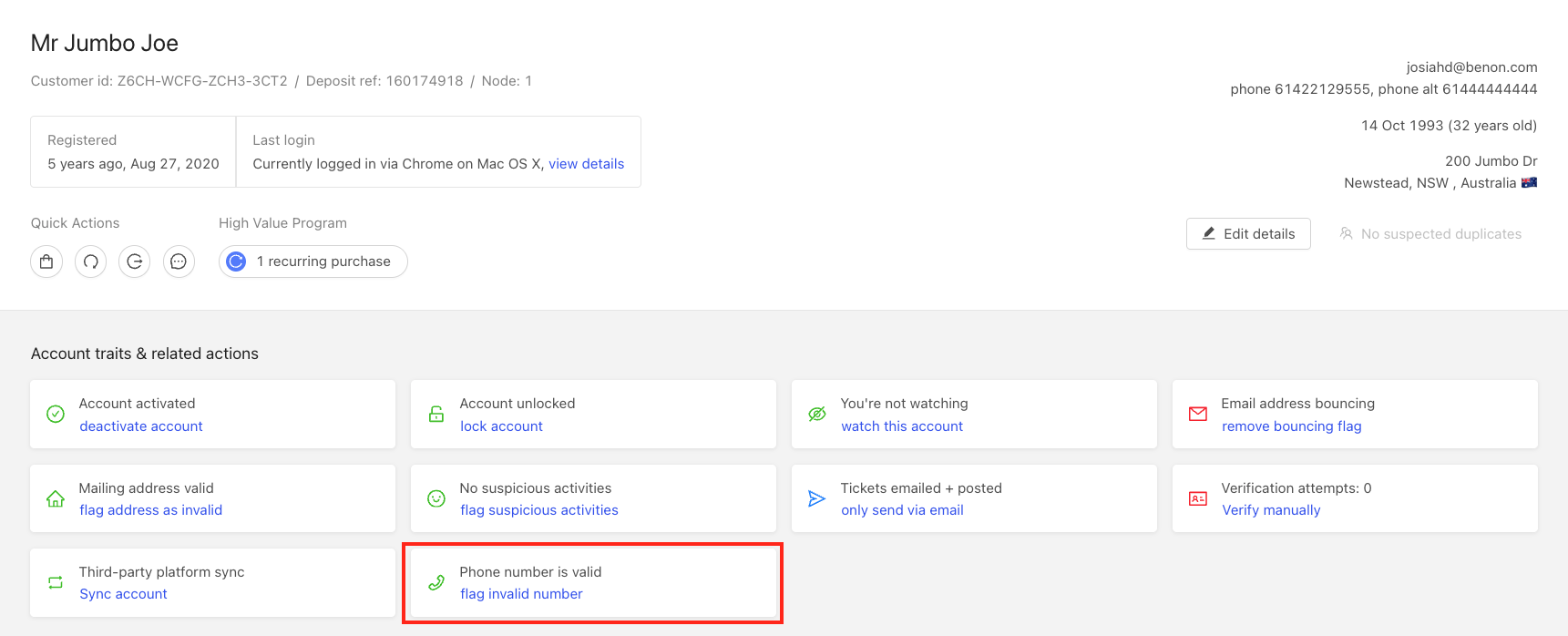Click the verification ID card icon
The height and width of the screenshot is (636, 1568).
coord(1198,498)
